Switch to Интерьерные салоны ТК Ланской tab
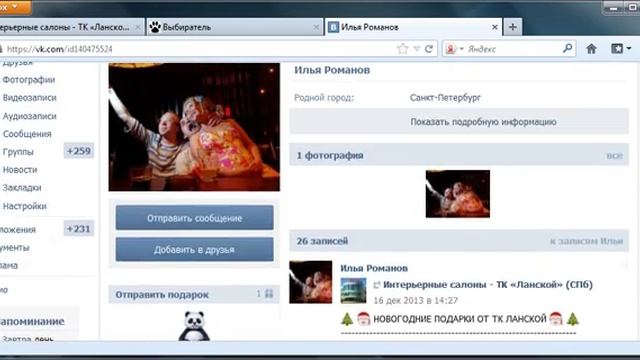 coord(71,27)
